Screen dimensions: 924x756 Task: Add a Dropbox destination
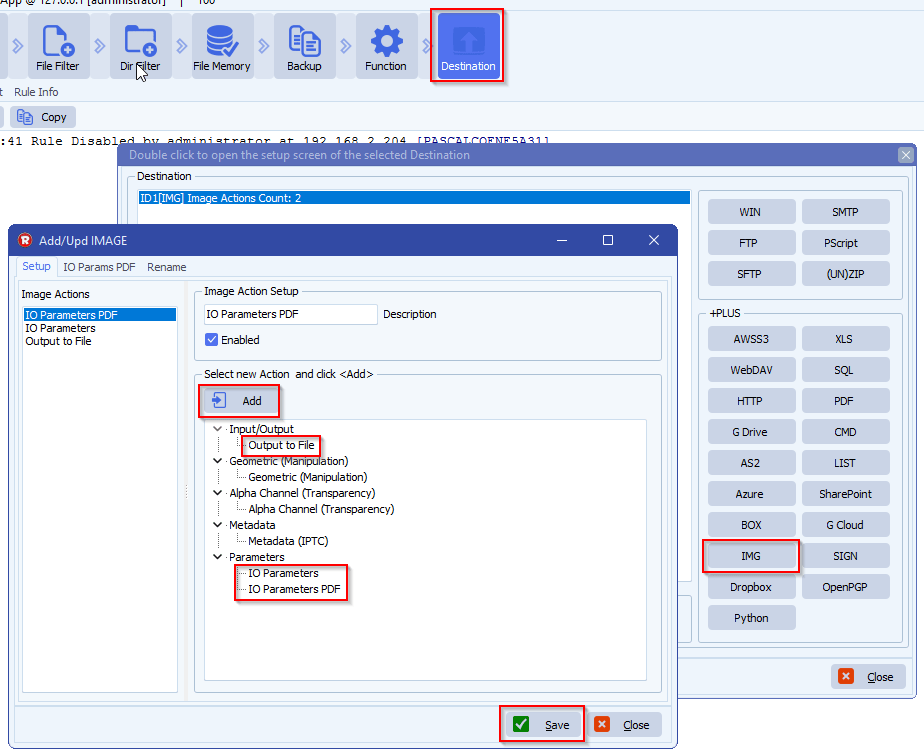click(x=751, y=587)
